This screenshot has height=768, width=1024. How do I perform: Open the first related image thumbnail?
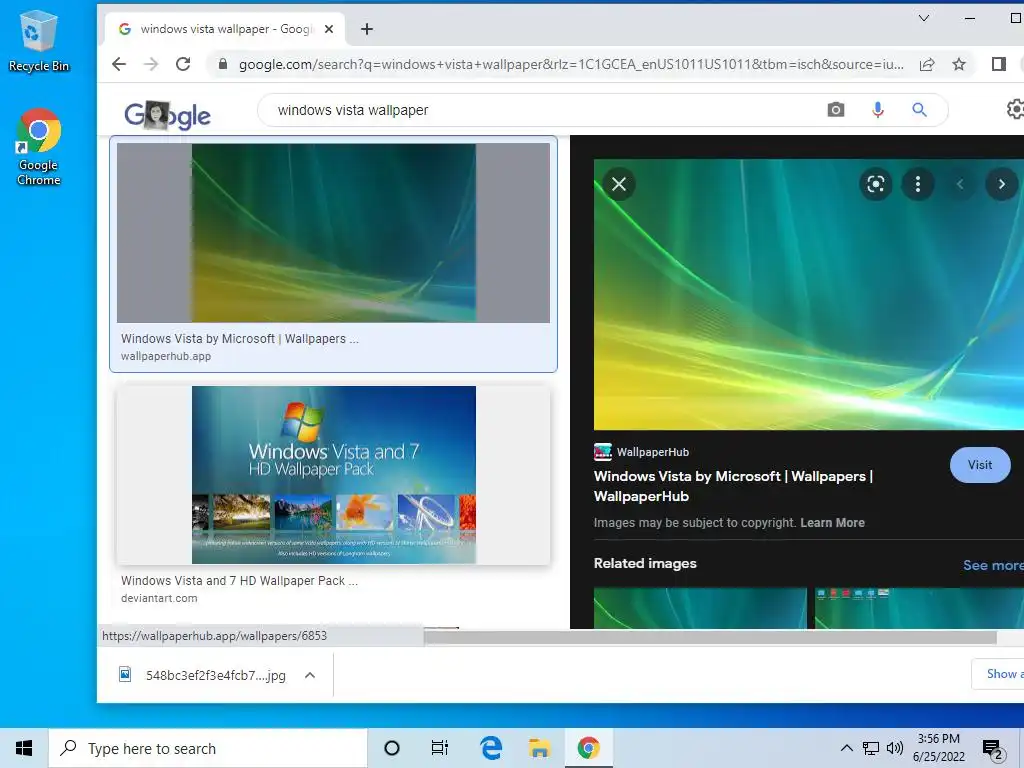pyautogui.click(x=700, y=608)
